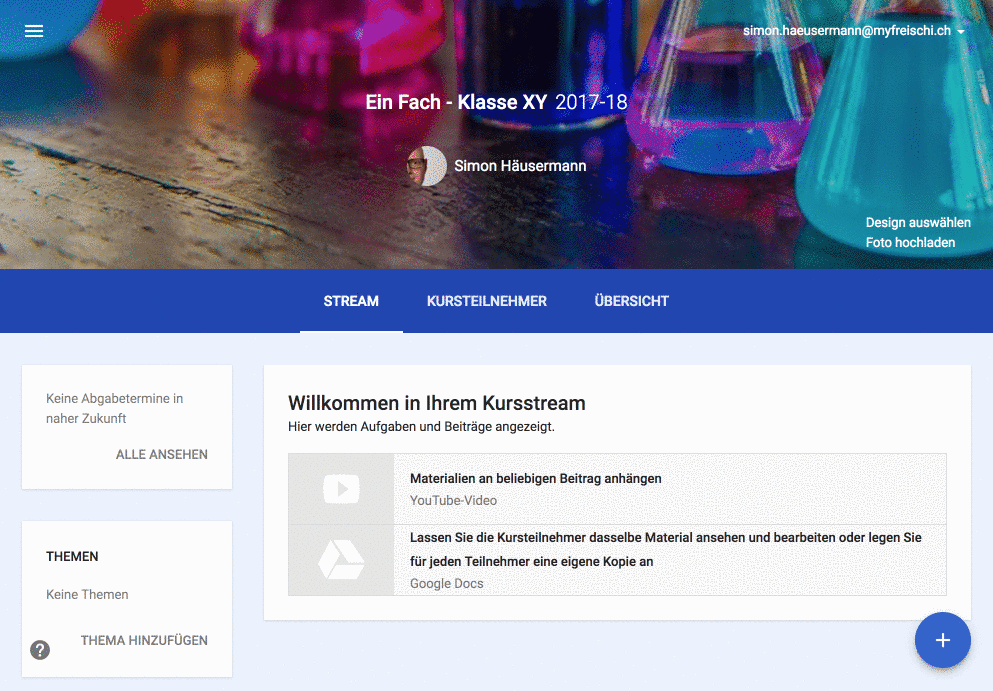The height and width of the screenshot is (691, 993).
Task: Click the YouTube video play icon
Action: (341, 489)
